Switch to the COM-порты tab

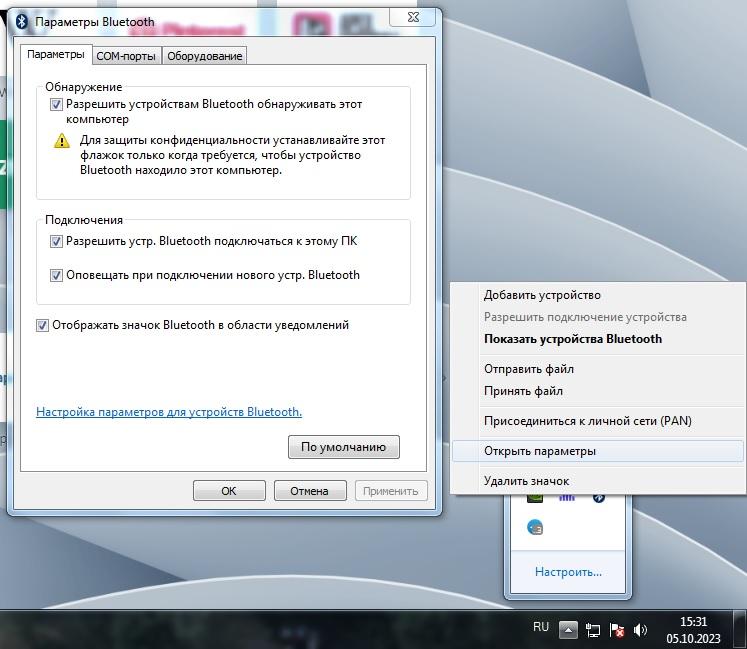126,56
